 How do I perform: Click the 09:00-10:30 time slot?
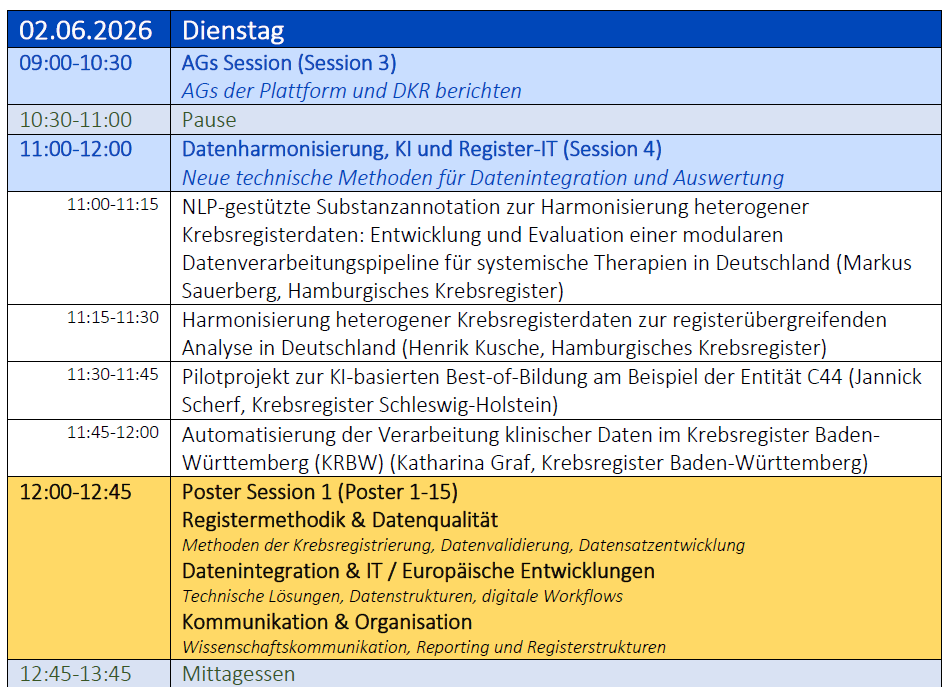click(x=76, y=63)
